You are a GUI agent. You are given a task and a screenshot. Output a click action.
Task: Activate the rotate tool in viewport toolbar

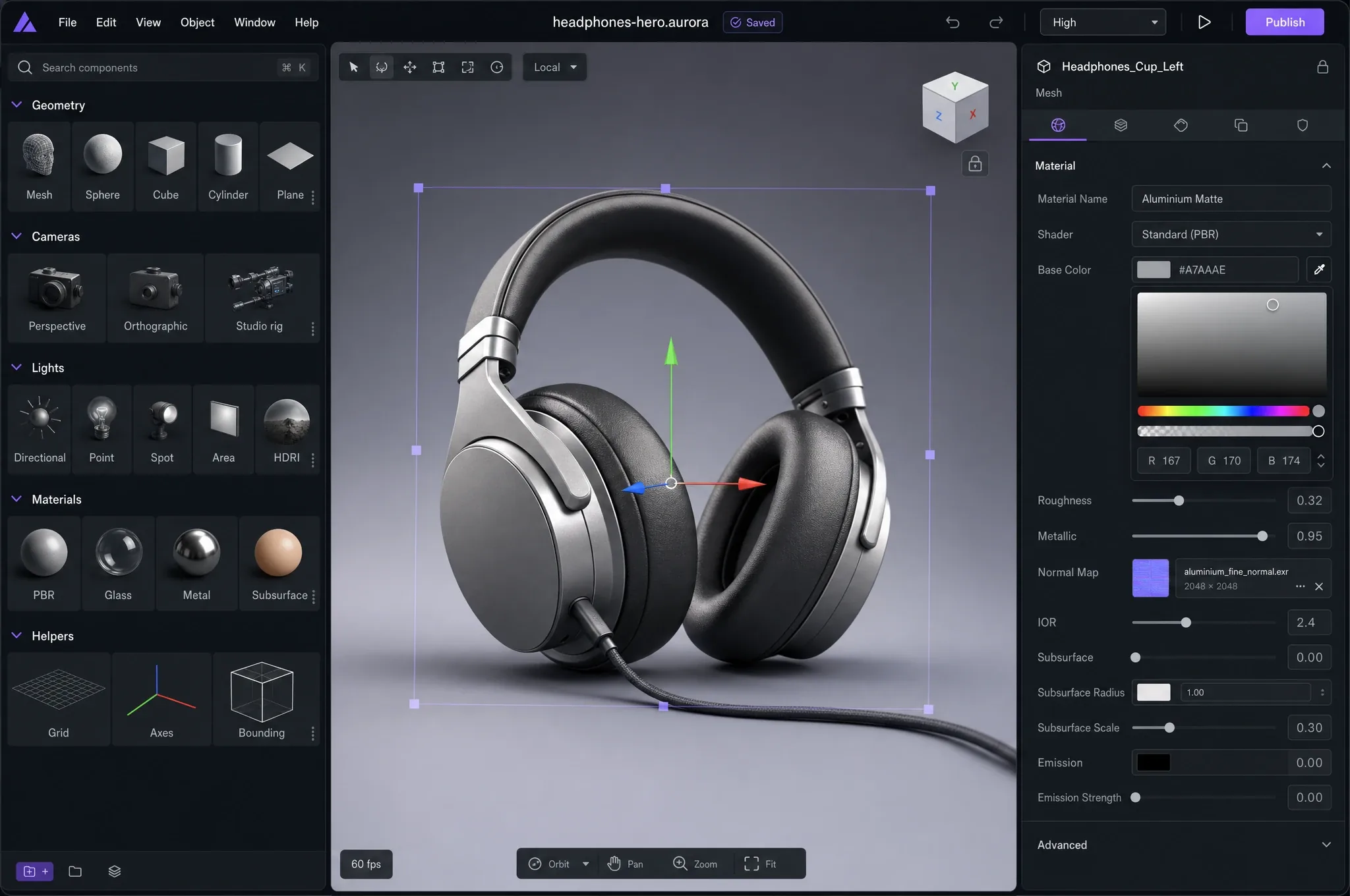pos(382,67)
